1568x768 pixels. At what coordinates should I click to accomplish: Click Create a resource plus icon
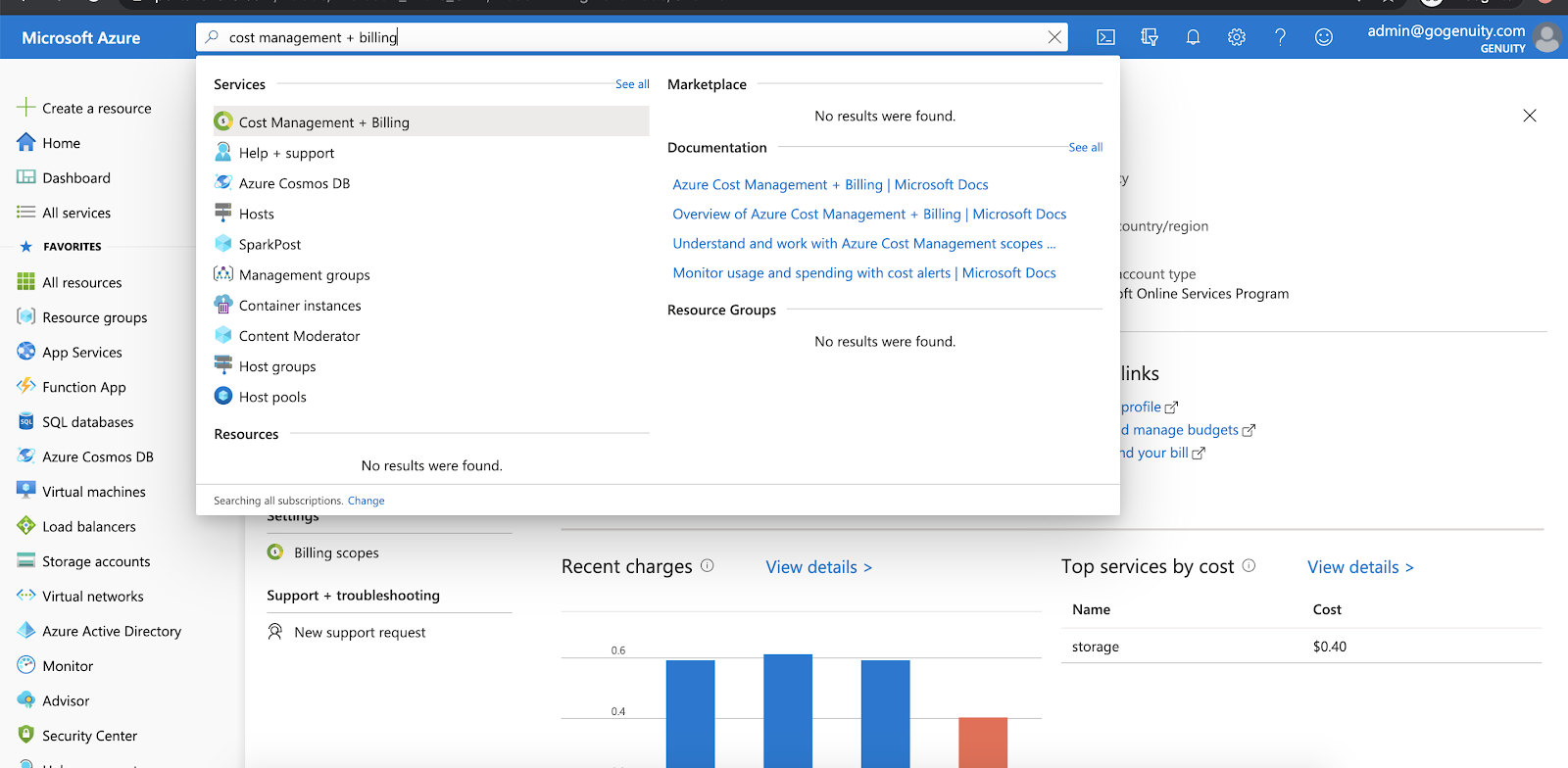26,107
